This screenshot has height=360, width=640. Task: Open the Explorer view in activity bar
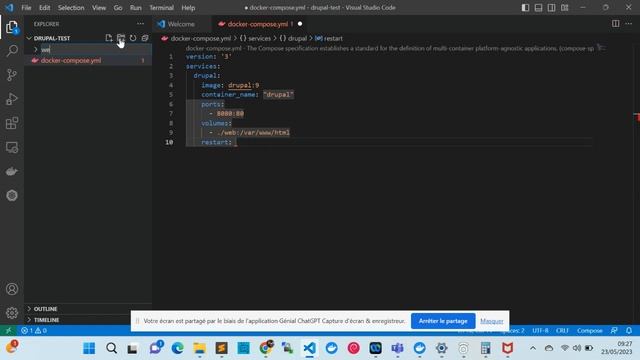point(12,27)
